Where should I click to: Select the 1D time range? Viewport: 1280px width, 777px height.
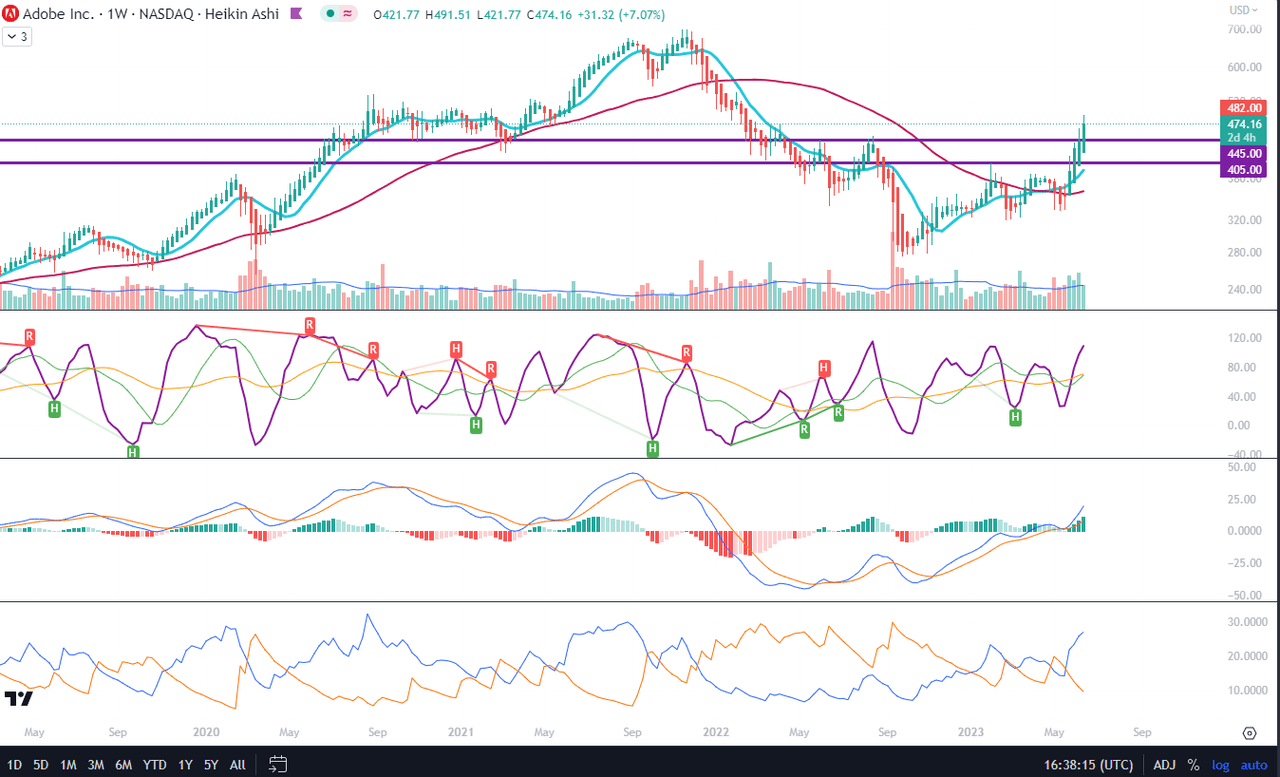[x=14, y=765]
